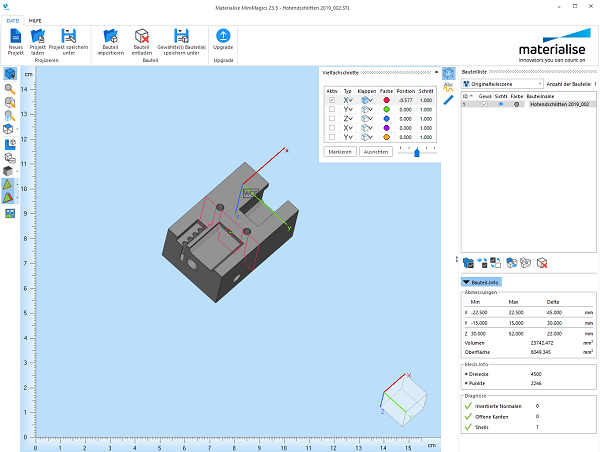Click Bauteil entladen icon
The image size is (600, 452).
click(x=142, y=36)
